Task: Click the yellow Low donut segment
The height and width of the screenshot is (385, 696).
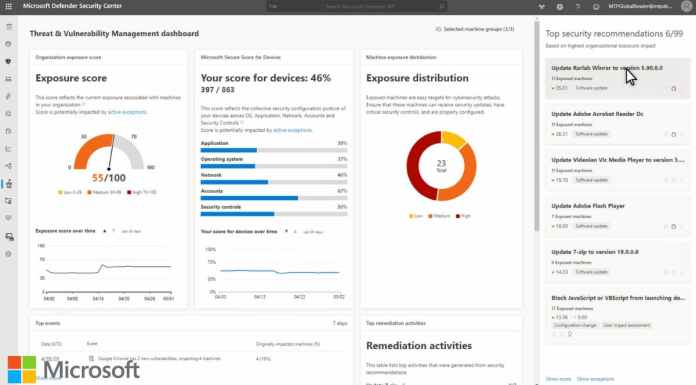Action: tap(453, 139)
